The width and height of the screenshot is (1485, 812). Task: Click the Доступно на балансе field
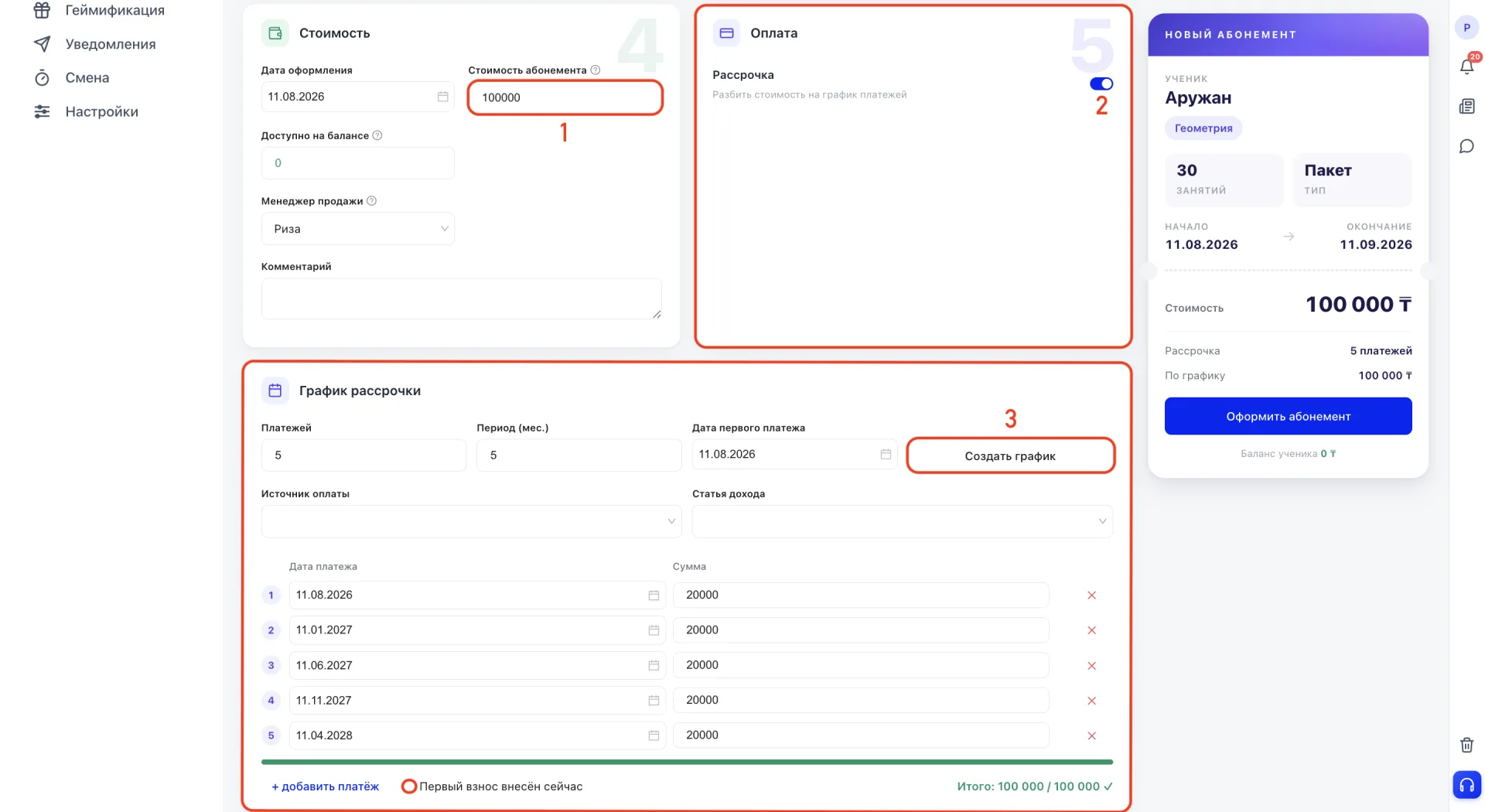tap(358, 163)
